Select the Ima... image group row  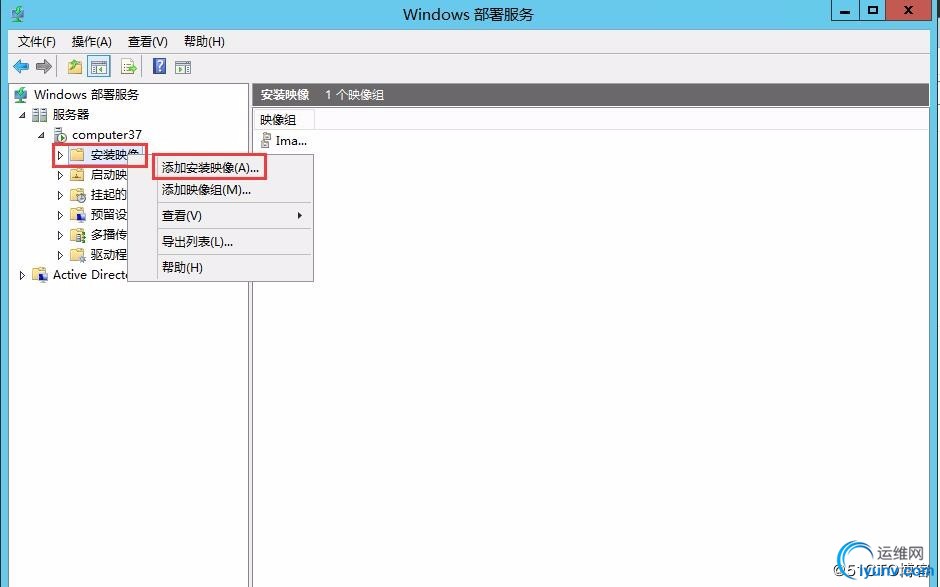click(x=284, y=141)
